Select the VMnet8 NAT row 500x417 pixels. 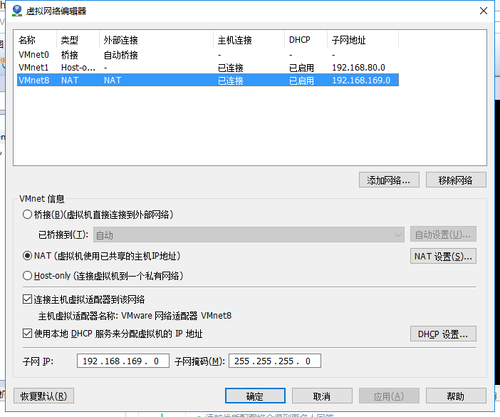click(208, 80)
